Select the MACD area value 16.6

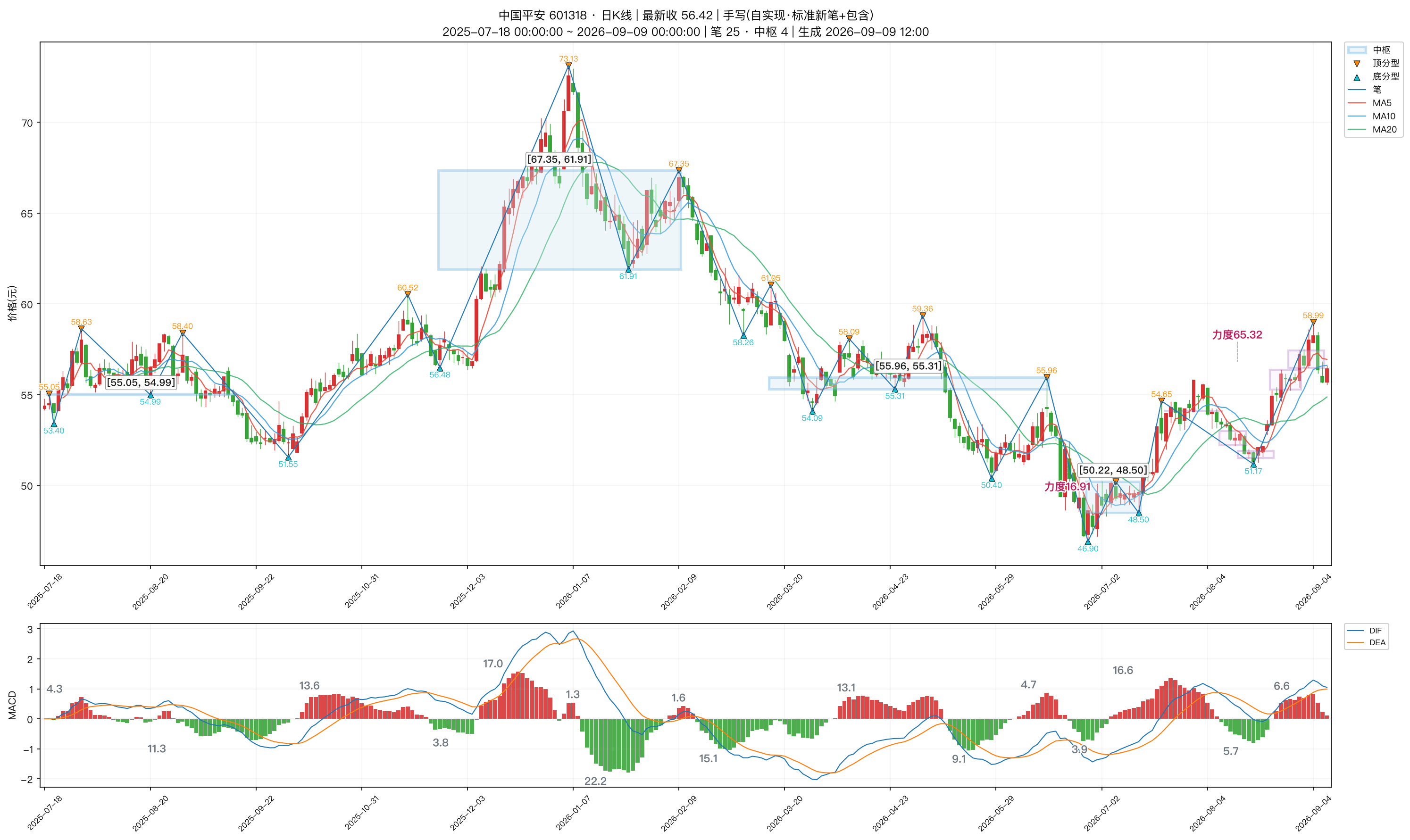1123,670
